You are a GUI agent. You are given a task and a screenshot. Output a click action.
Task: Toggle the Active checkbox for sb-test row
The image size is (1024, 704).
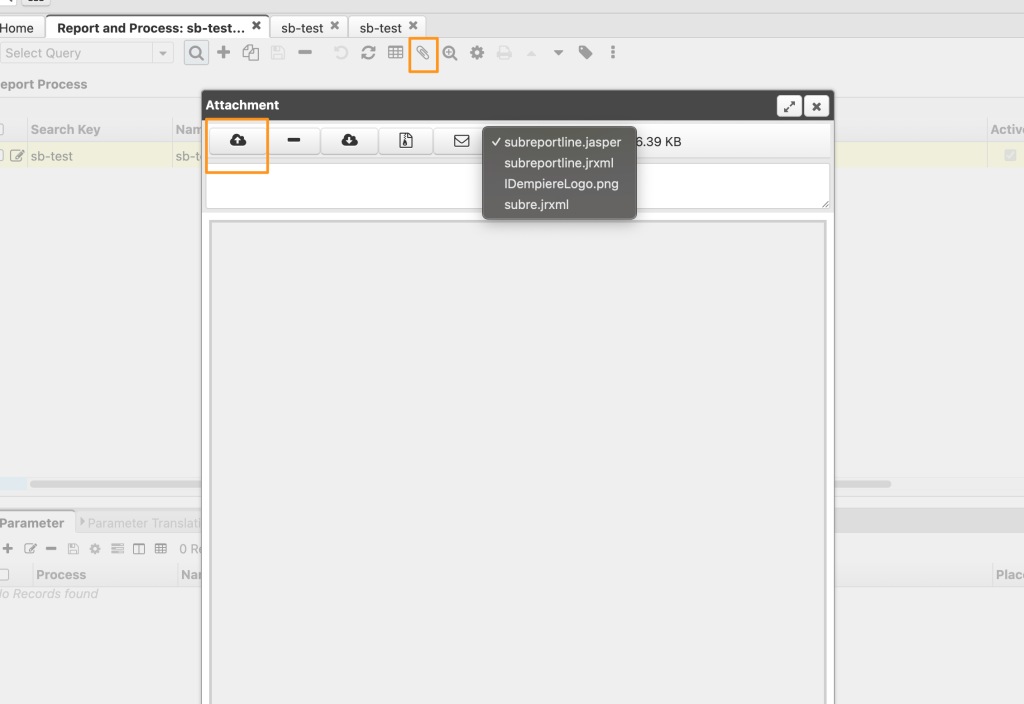pos(1010,155)
